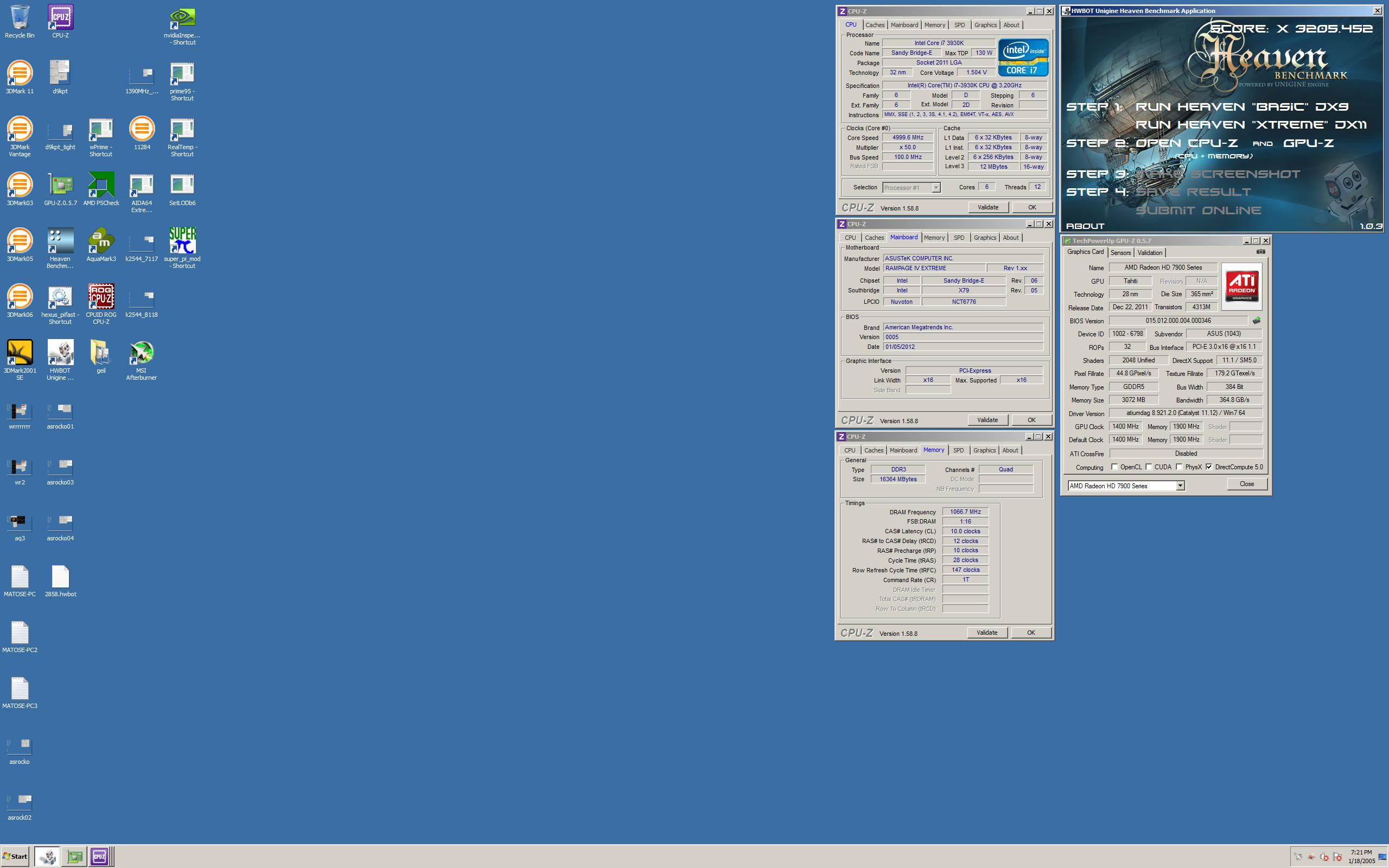1389x868 pixels.
Task: Click OPEN CPU-Z in Heaven window
Action: click(x=1187, y=143)
